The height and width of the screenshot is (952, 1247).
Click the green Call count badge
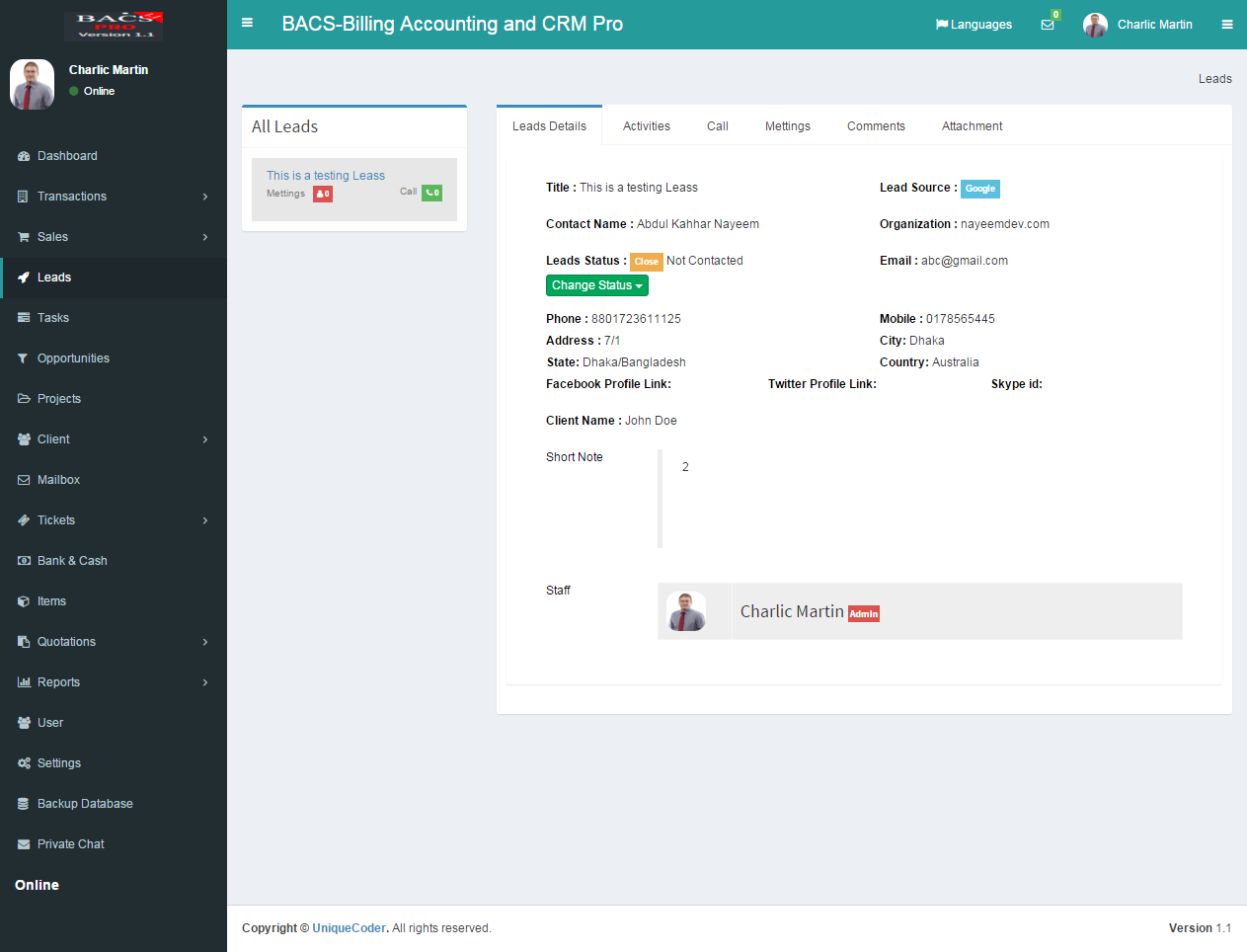(x=432, y=193)
